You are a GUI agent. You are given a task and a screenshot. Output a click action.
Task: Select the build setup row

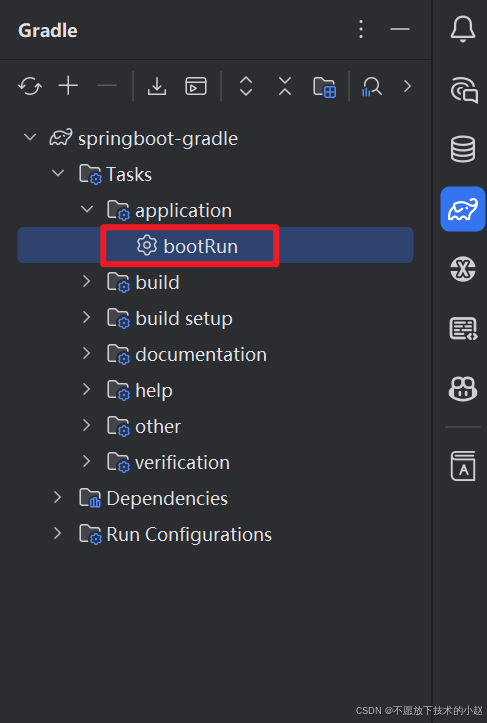215,318
